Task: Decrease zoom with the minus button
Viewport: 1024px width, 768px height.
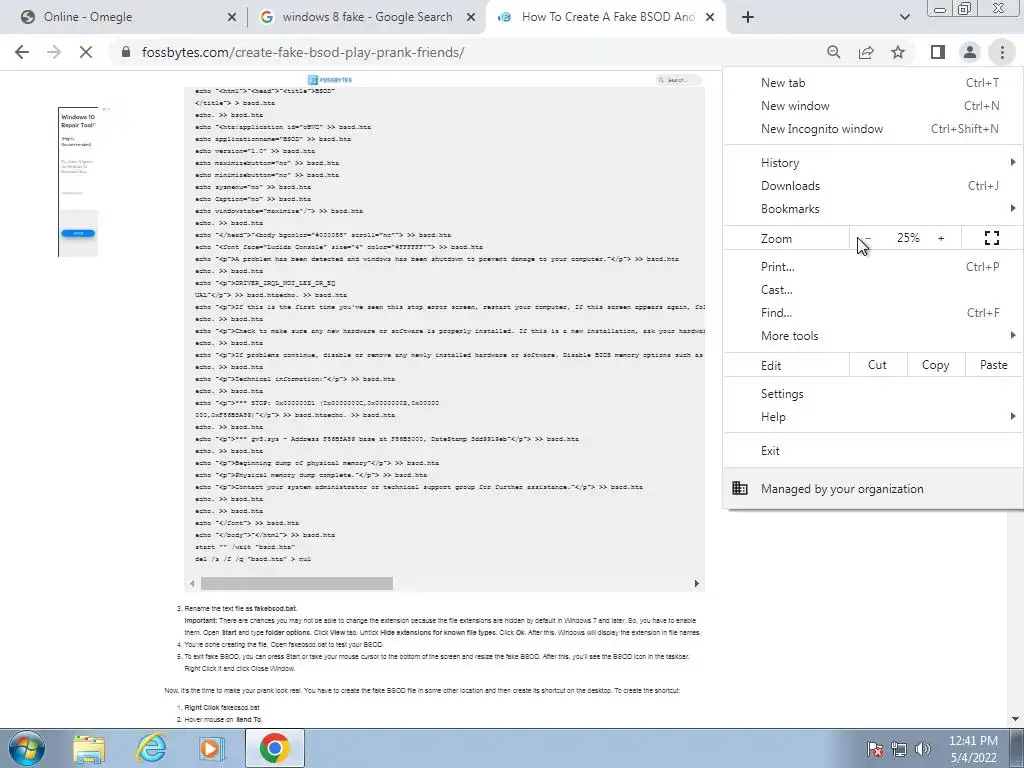Action: (868, 238)
